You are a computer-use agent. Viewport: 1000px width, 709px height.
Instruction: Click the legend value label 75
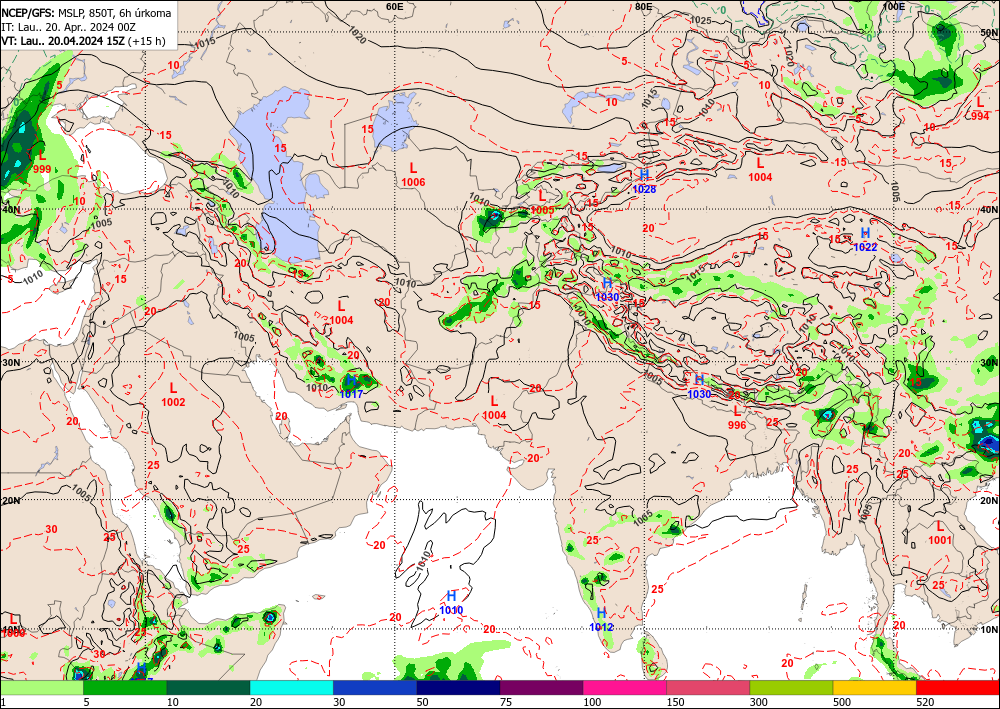click(x=506, y=702)
